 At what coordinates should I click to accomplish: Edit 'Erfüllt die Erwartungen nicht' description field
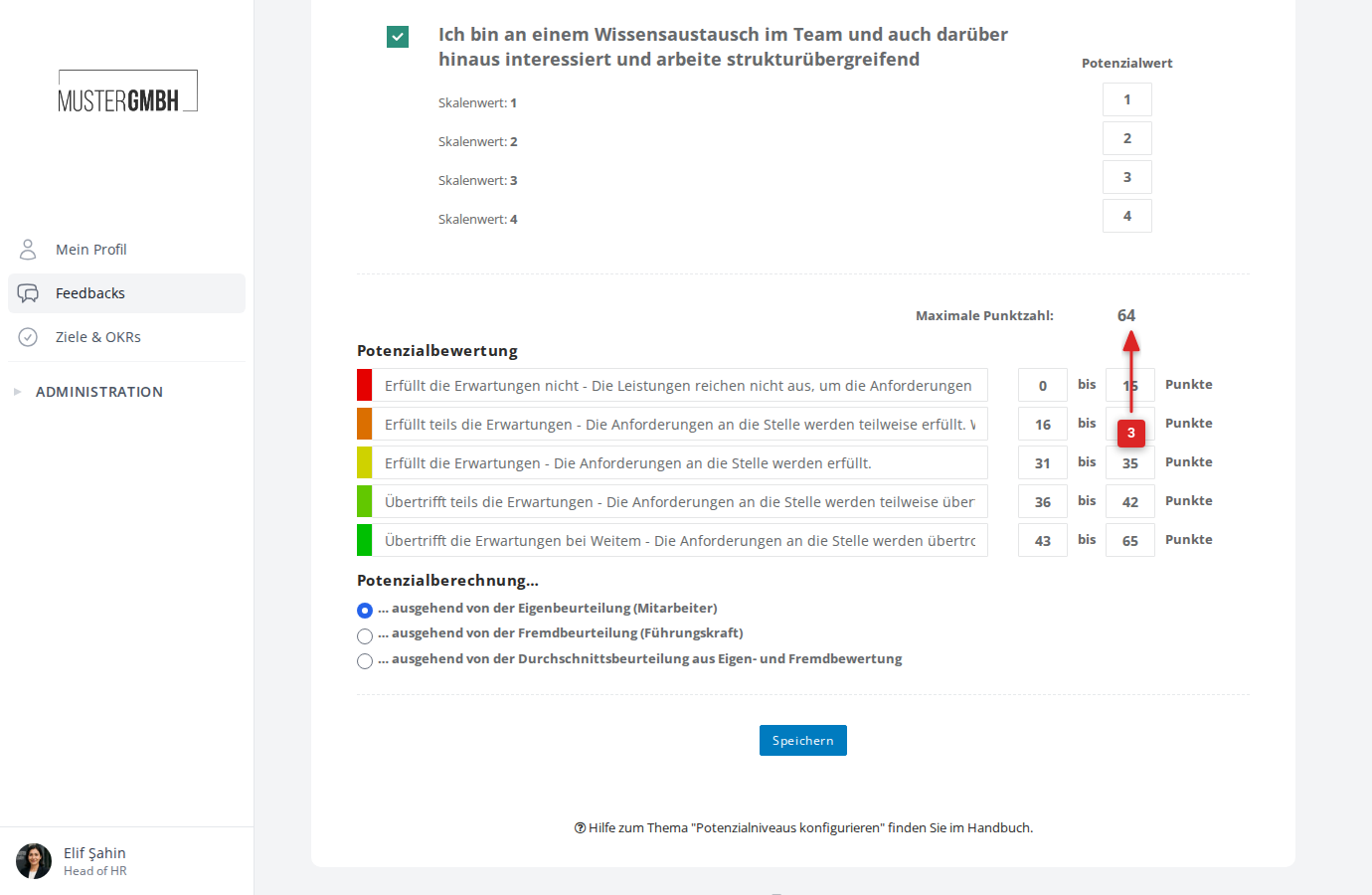(680, 385)
